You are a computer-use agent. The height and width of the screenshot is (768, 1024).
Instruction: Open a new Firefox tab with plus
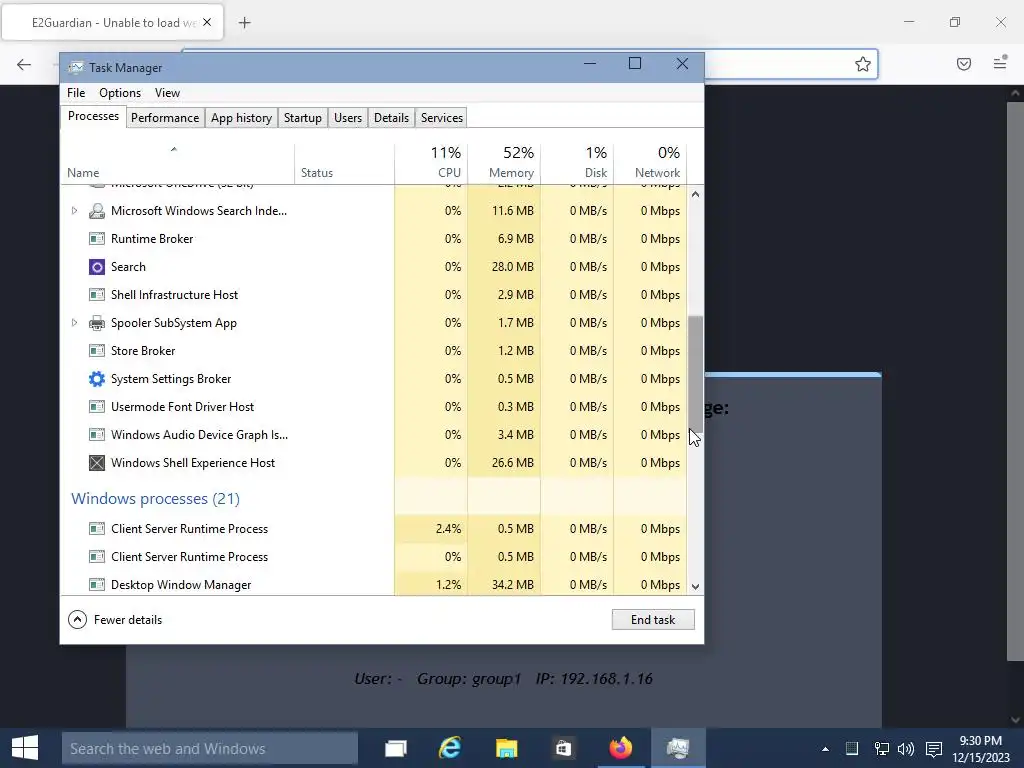click(244, 23)
